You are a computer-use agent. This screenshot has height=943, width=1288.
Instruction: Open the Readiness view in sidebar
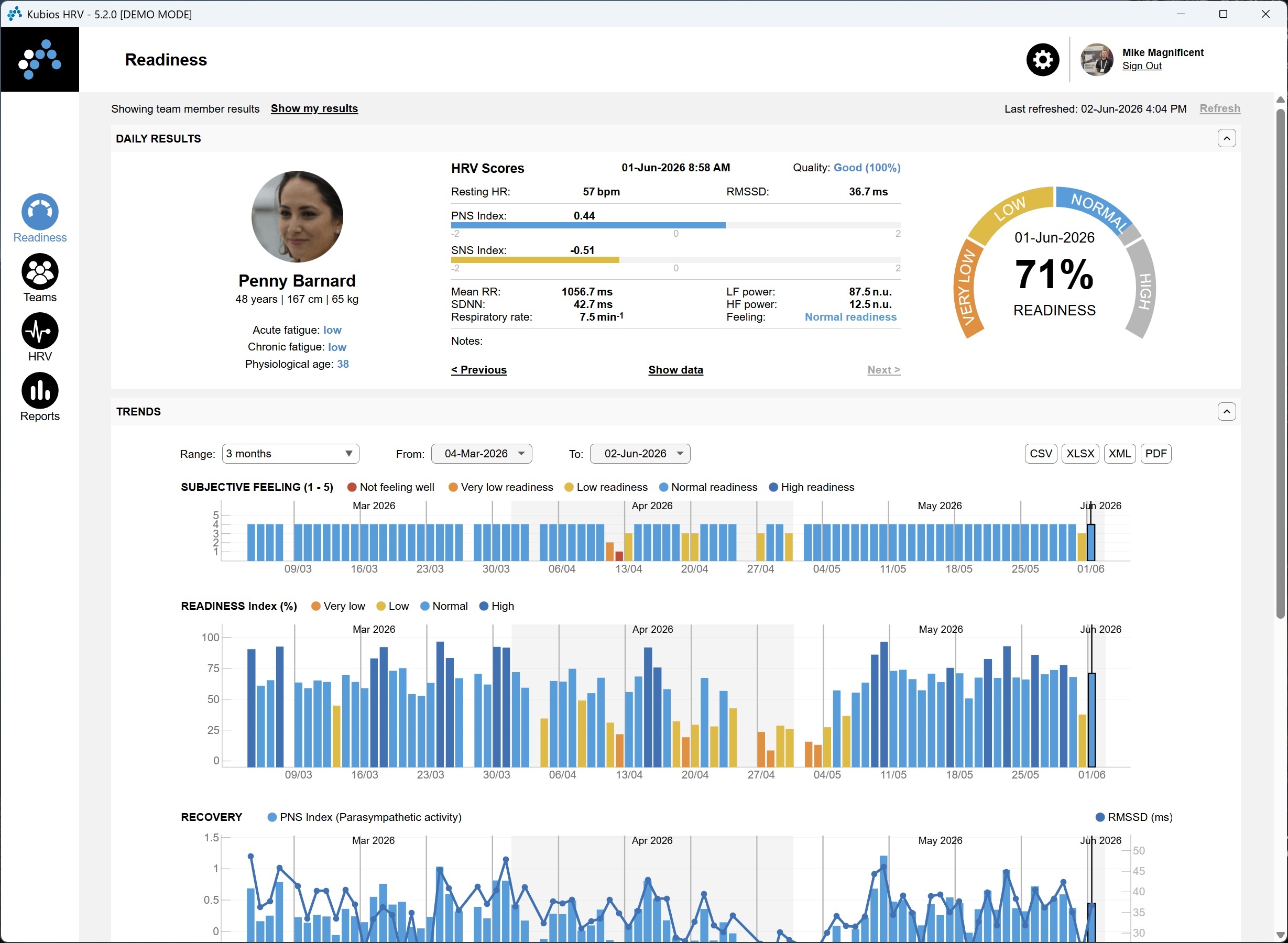(40, 218)
